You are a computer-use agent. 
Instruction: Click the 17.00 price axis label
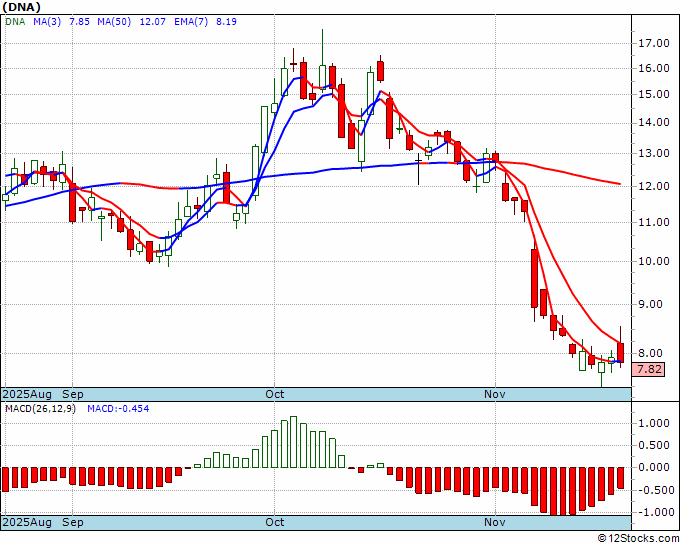tap(654, 43)
